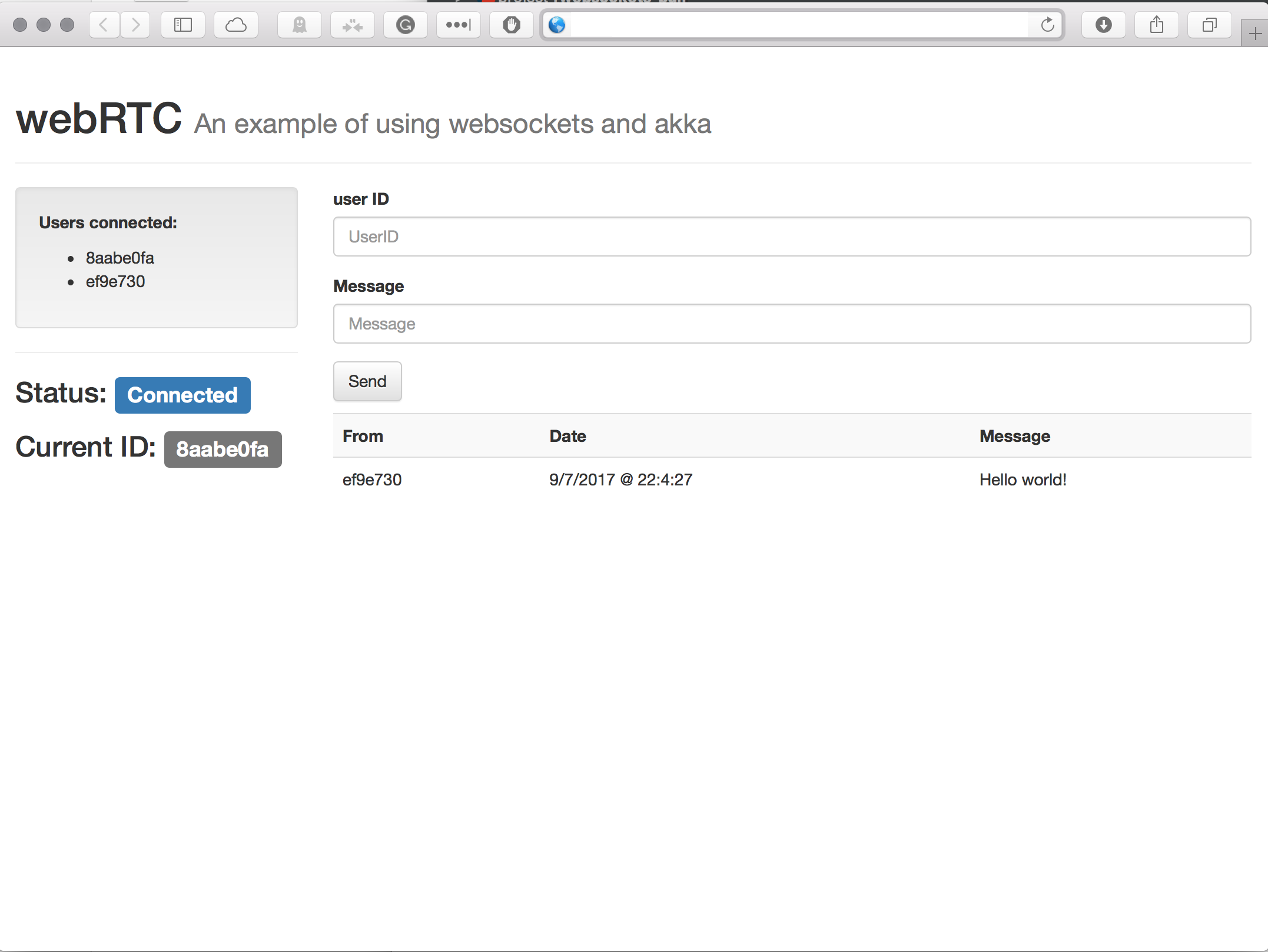Show downloads with the arrow icon
Viewport: 1268px width, 952px height.
click(x=1104, y=25)
